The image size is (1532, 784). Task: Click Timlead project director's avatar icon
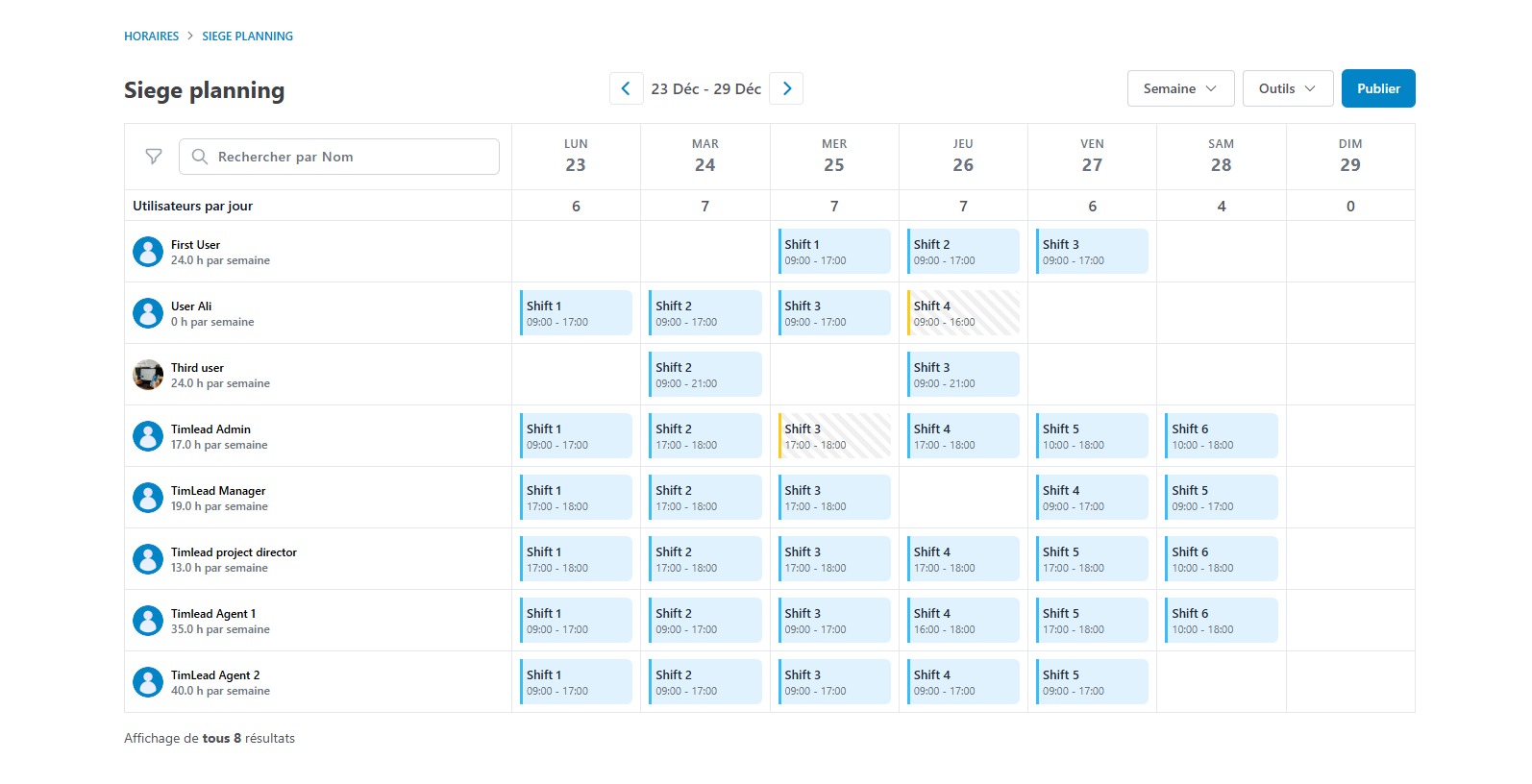pyautogui.click(x=148, y=559)
